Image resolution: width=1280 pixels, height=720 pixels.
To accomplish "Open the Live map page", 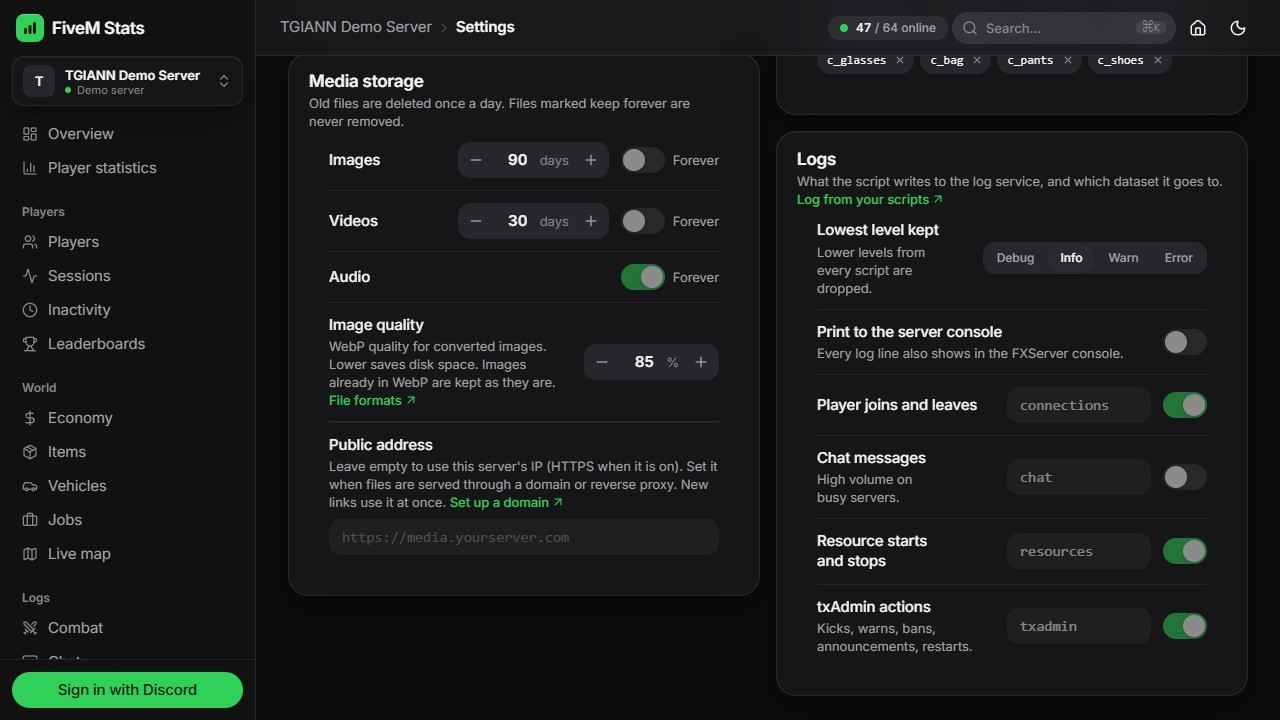I will 127,554.
